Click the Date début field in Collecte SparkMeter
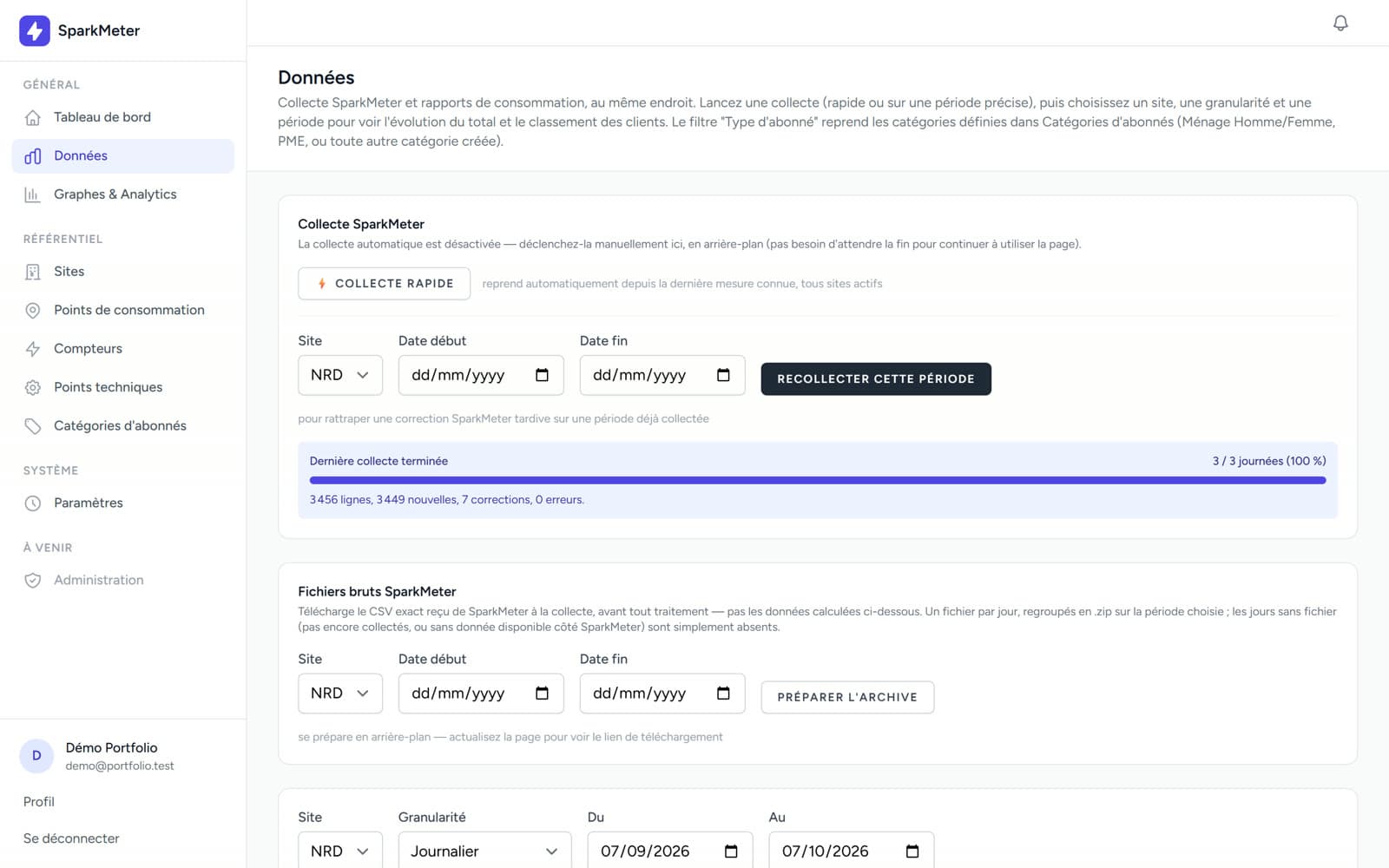The image size is (1389, 868). click(x=481, y=375)
